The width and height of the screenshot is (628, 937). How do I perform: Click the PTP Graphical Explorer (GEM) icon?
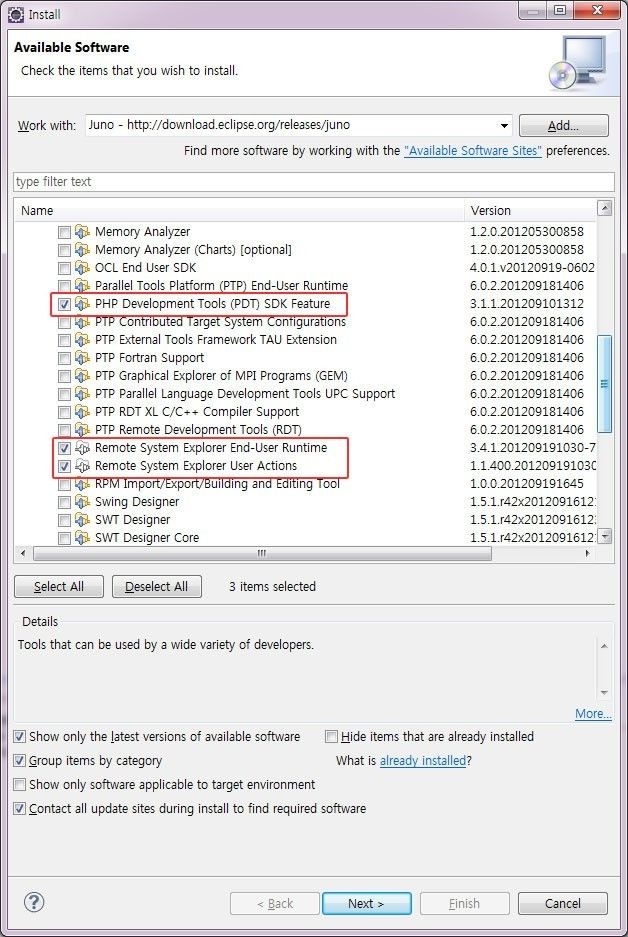point(82,376)
